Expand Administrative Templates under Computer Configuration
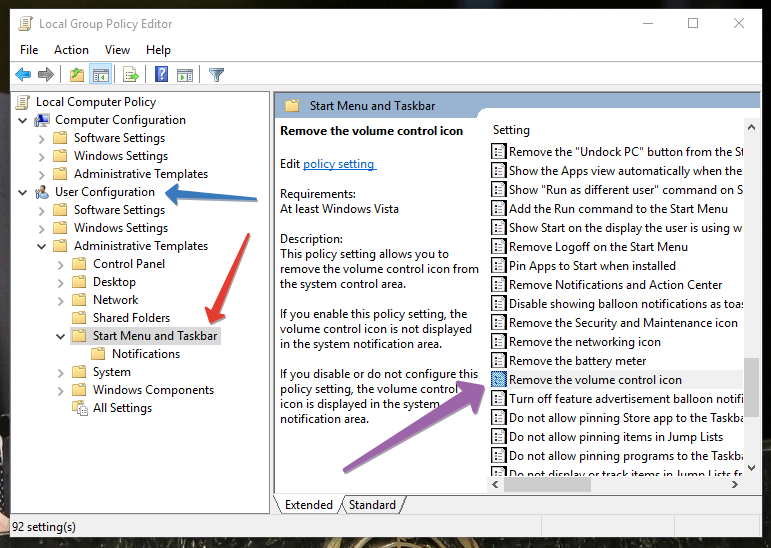 click(x=42, y=175)
